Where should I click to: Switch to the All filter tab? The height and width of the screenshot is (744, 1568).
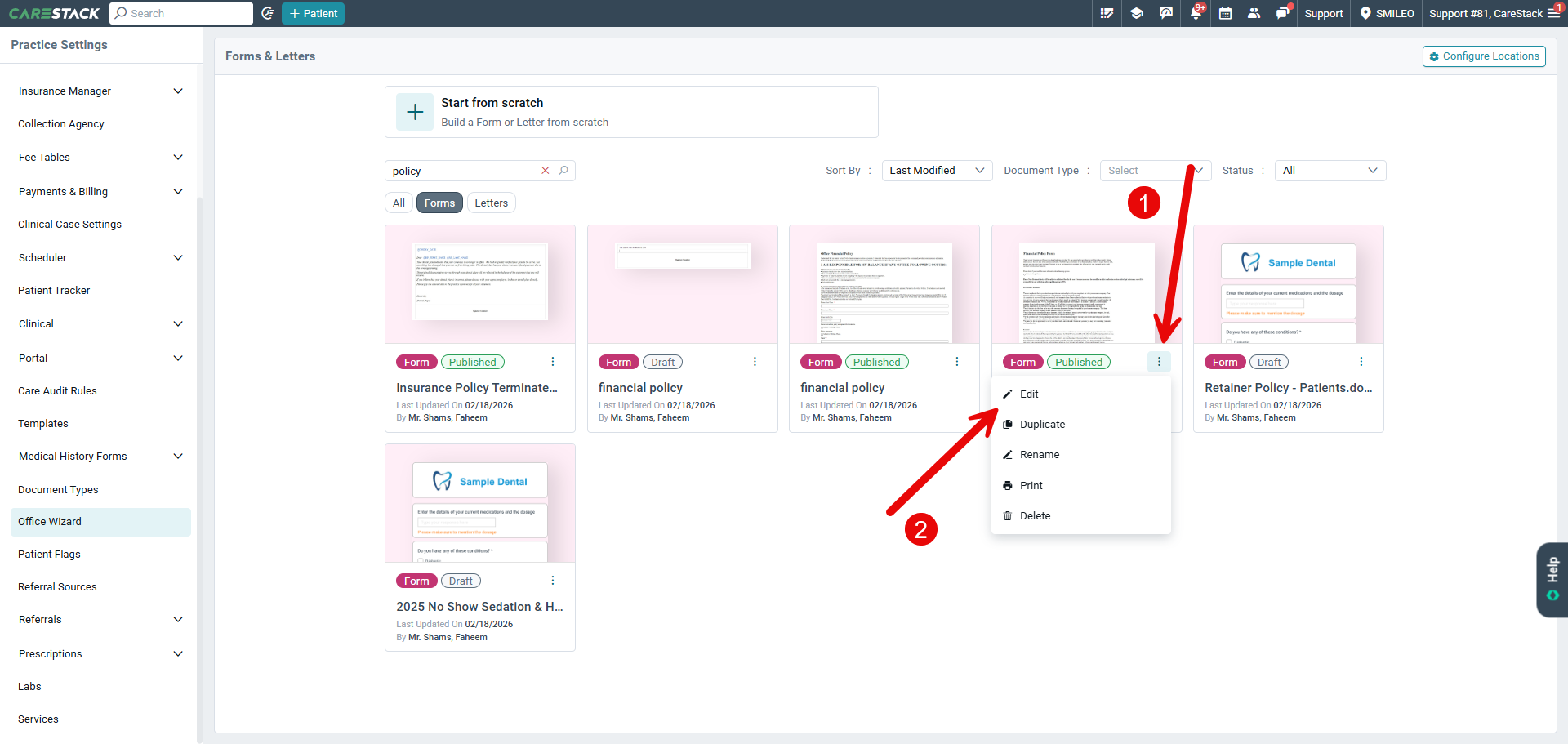399,203
